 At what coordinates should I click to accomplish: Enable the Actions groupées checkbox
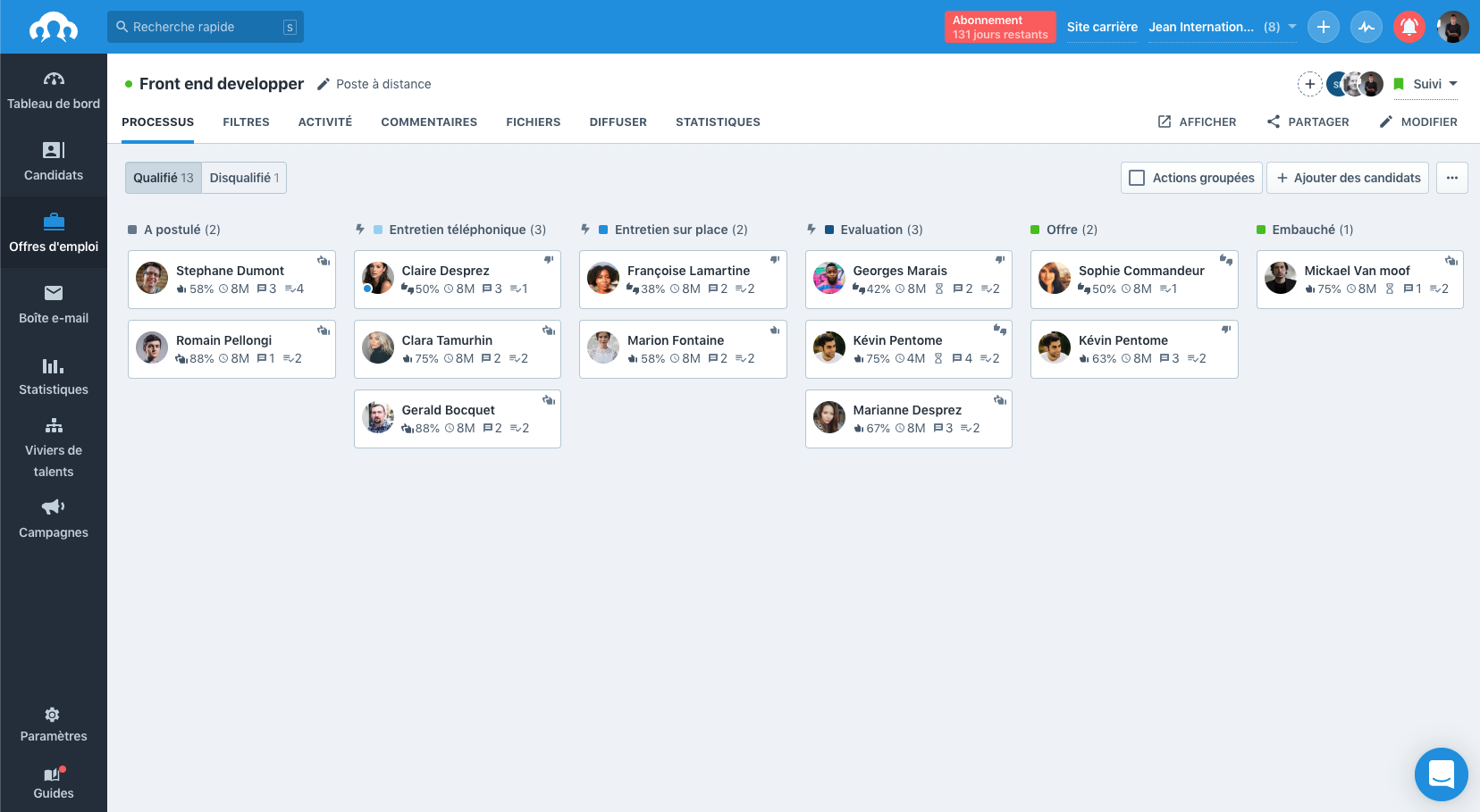click(x=1137, y=178)
